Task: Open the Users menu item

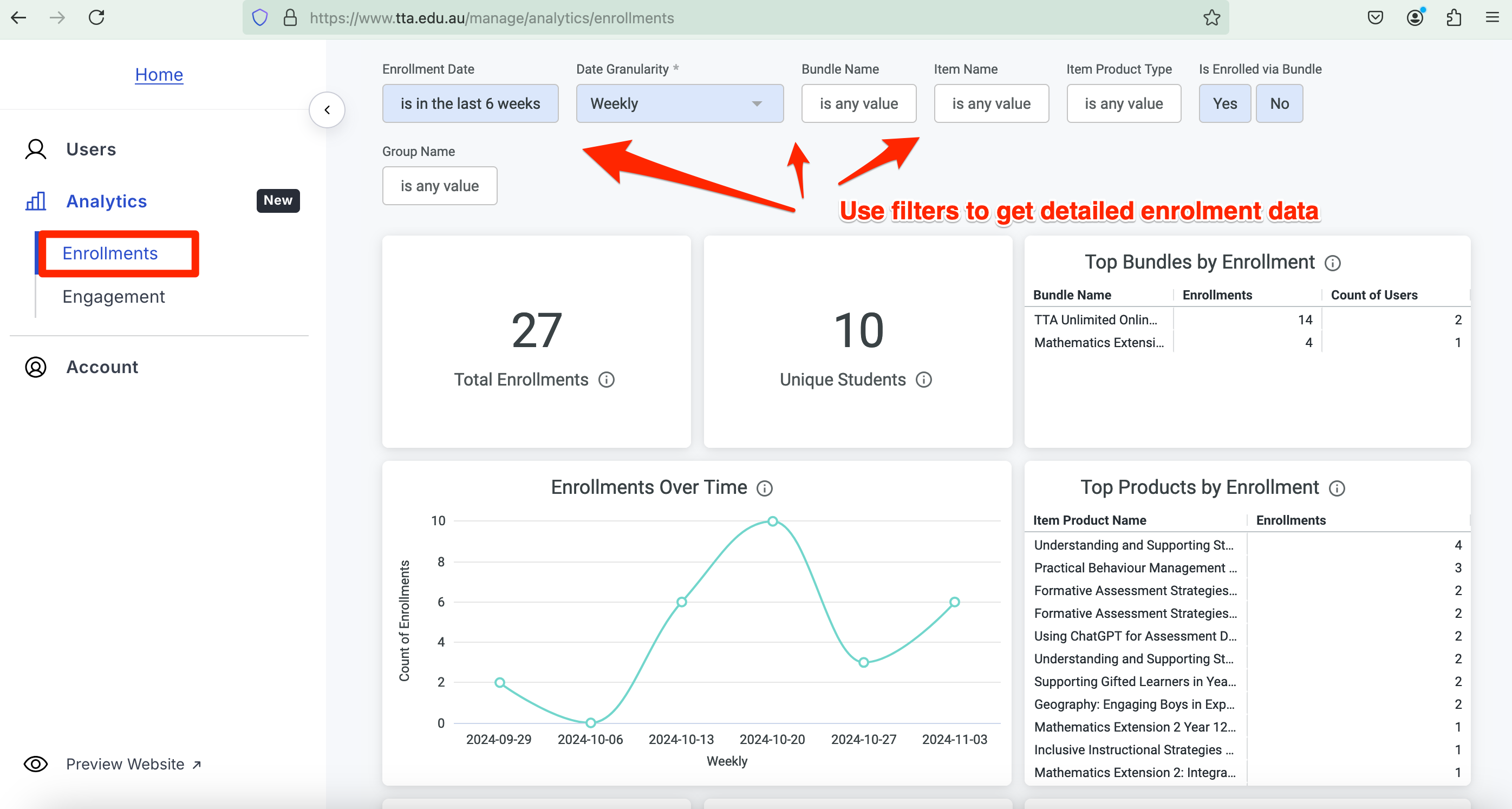Action: [91, 149]
